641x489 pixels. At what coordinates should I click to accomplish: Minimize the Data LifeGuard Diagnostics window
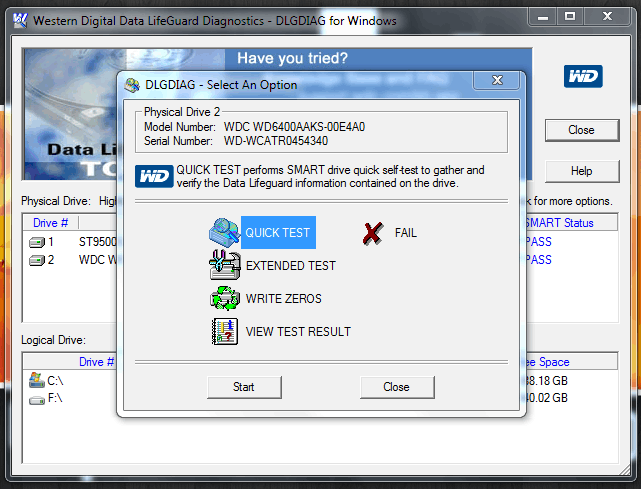542,17
